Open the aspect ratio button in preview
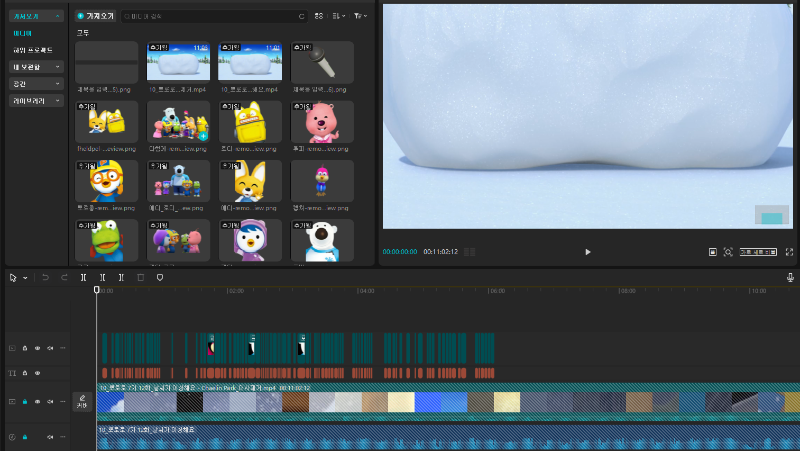800x451 pixels. point(758,252)
